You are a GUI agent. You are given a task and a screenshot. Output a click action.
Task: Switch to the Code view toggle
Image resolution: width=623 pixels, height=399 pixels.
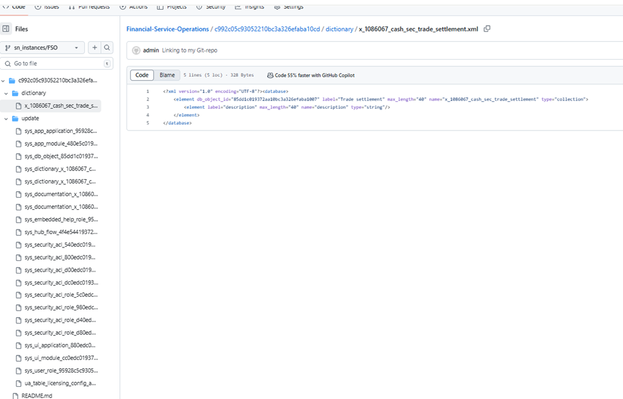point(142,75)
